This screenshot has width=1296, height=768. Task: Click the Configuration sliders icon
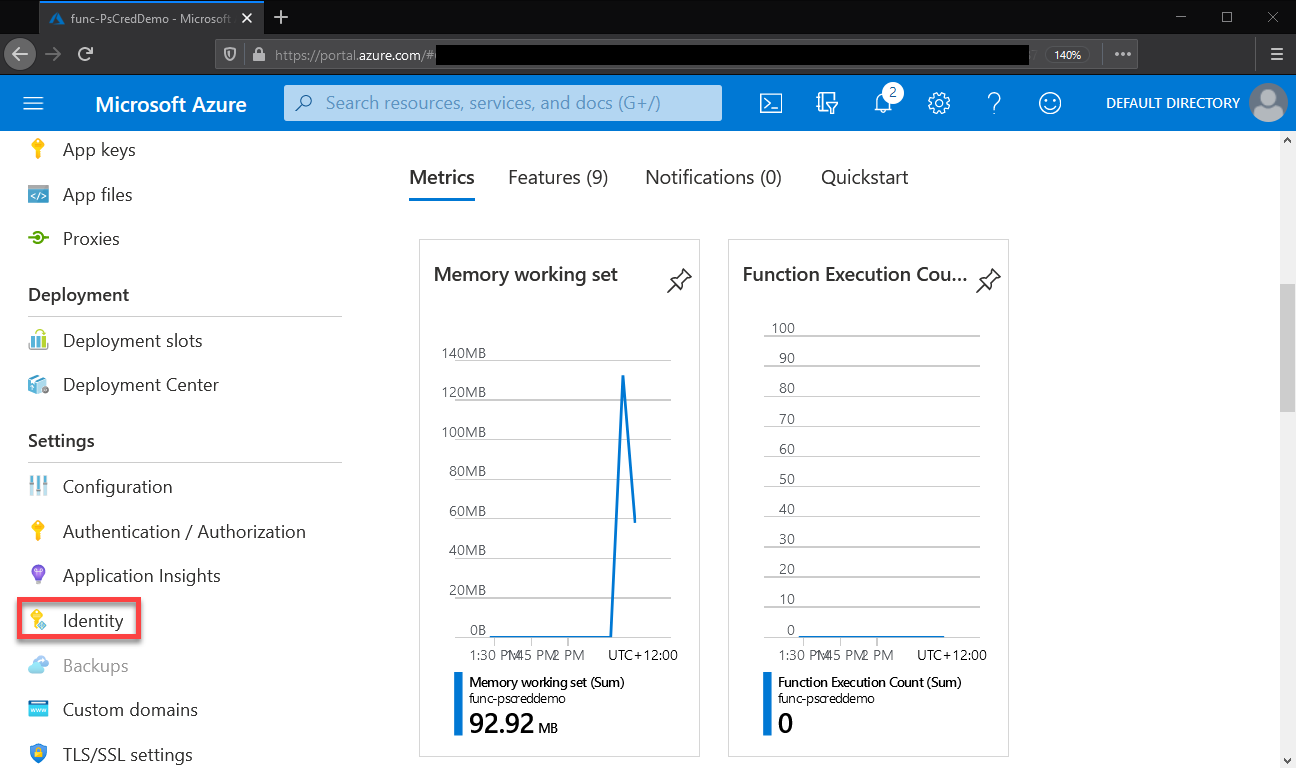[x=38, y=487]
